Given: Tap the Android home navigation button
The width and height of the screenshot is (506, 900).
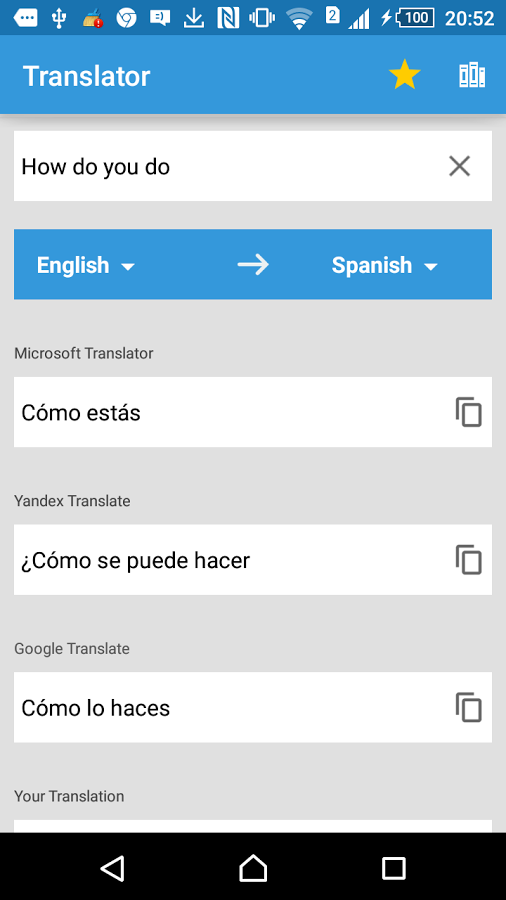Looking at the screenshot, I should (x=253, y=868).
